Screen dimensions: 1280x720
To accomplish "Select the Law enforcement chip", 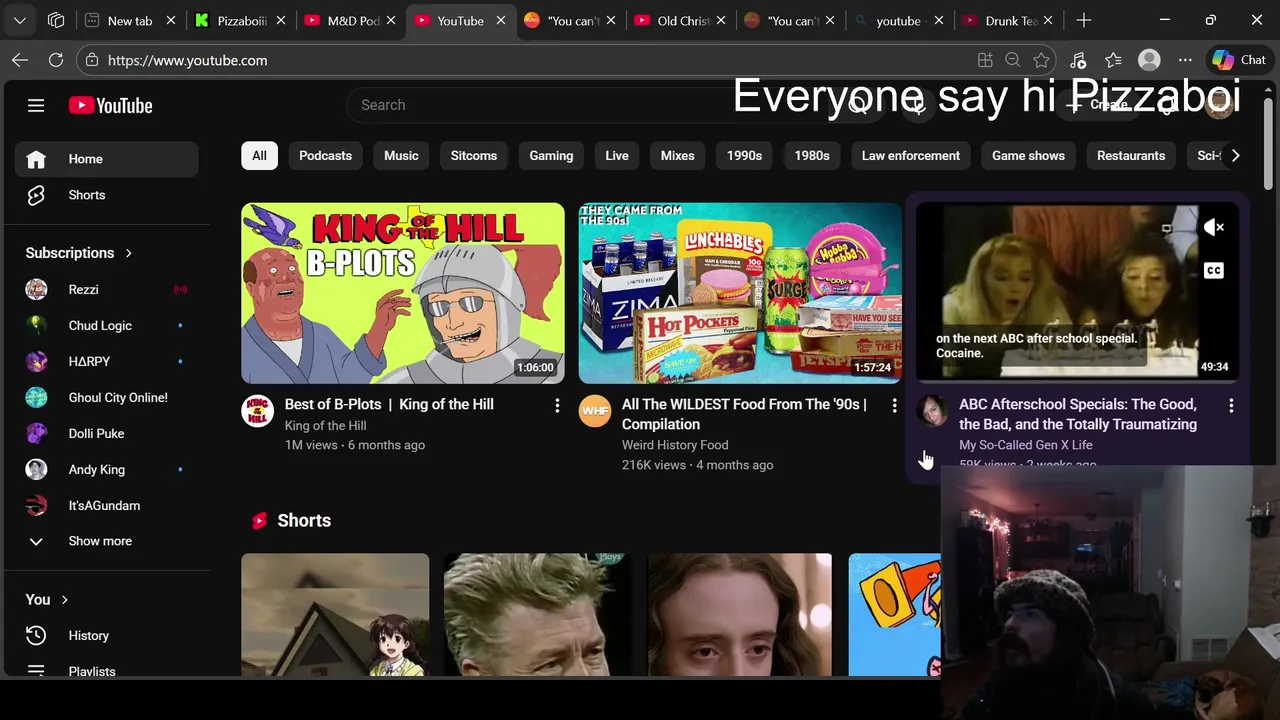I will pos(911,155).
